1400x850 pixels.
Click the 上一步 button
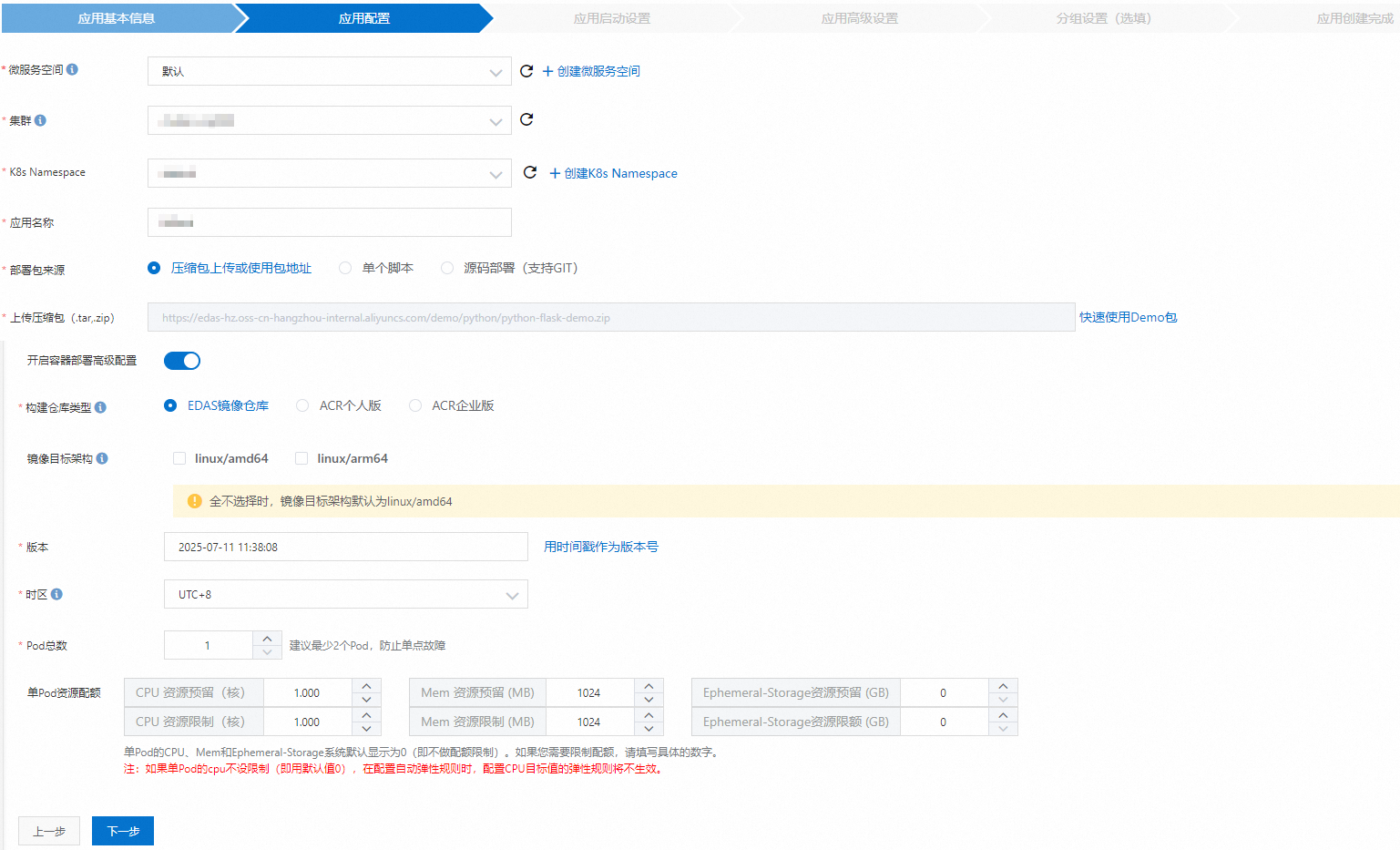(49, 831)
